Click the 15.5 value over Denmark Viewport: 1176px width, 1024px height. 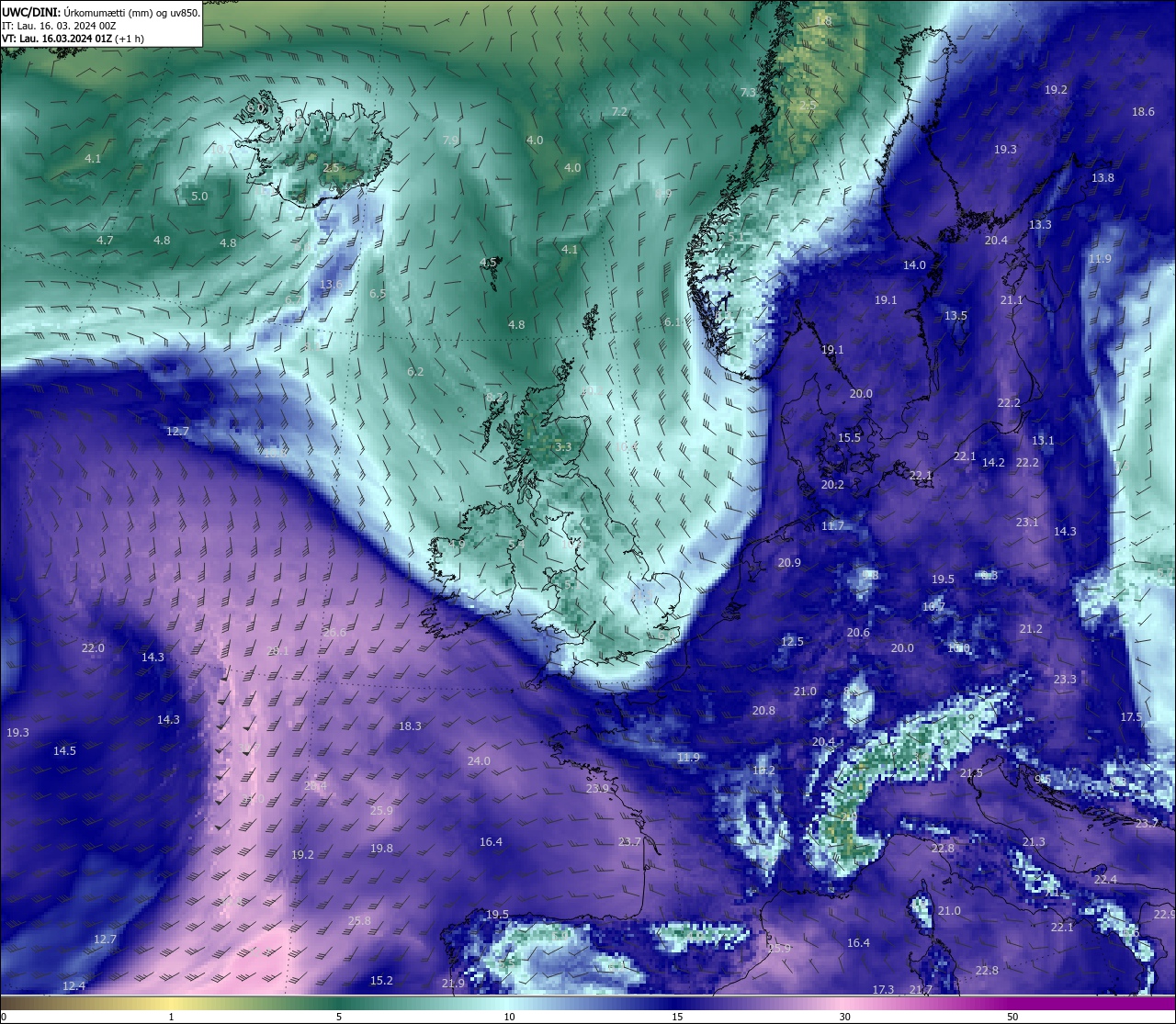click(x=849, y=438)
